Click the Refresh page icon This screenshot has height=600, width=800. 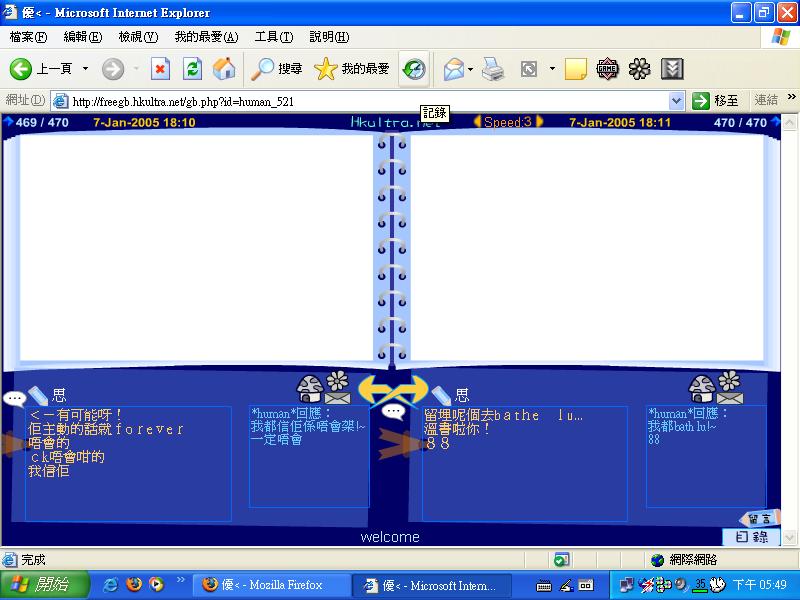193,69
